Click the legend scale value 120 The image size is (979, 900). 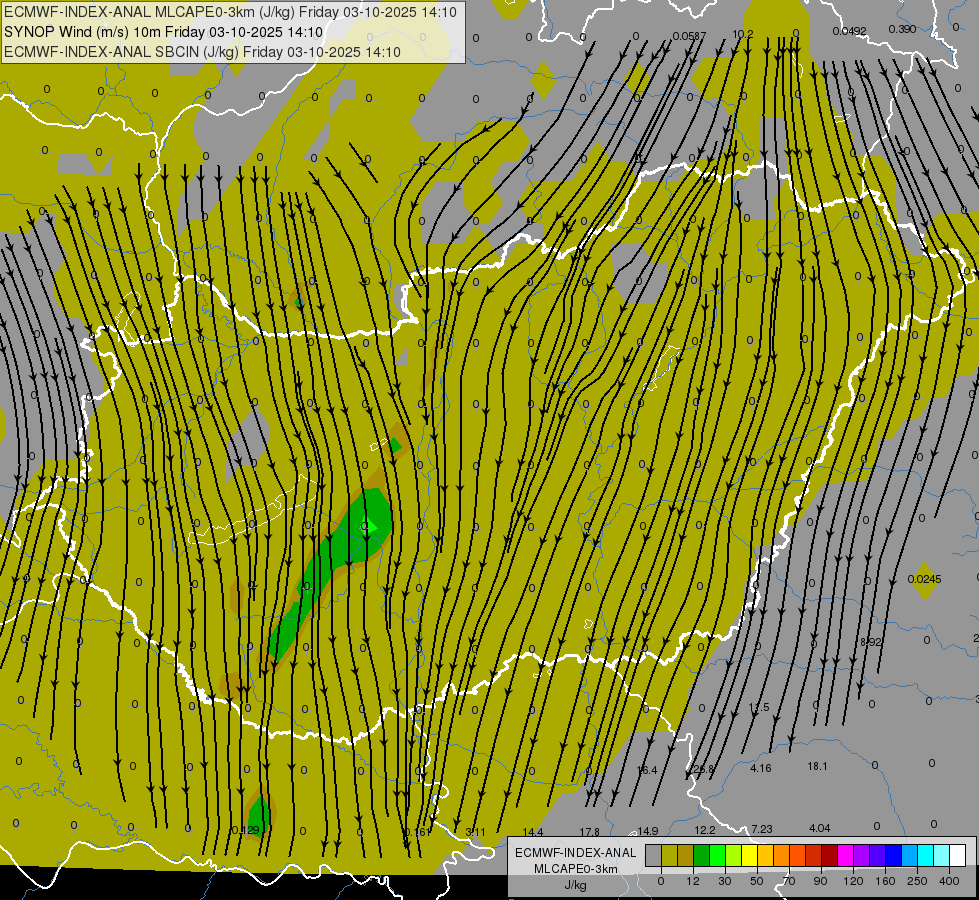point(853,881)
